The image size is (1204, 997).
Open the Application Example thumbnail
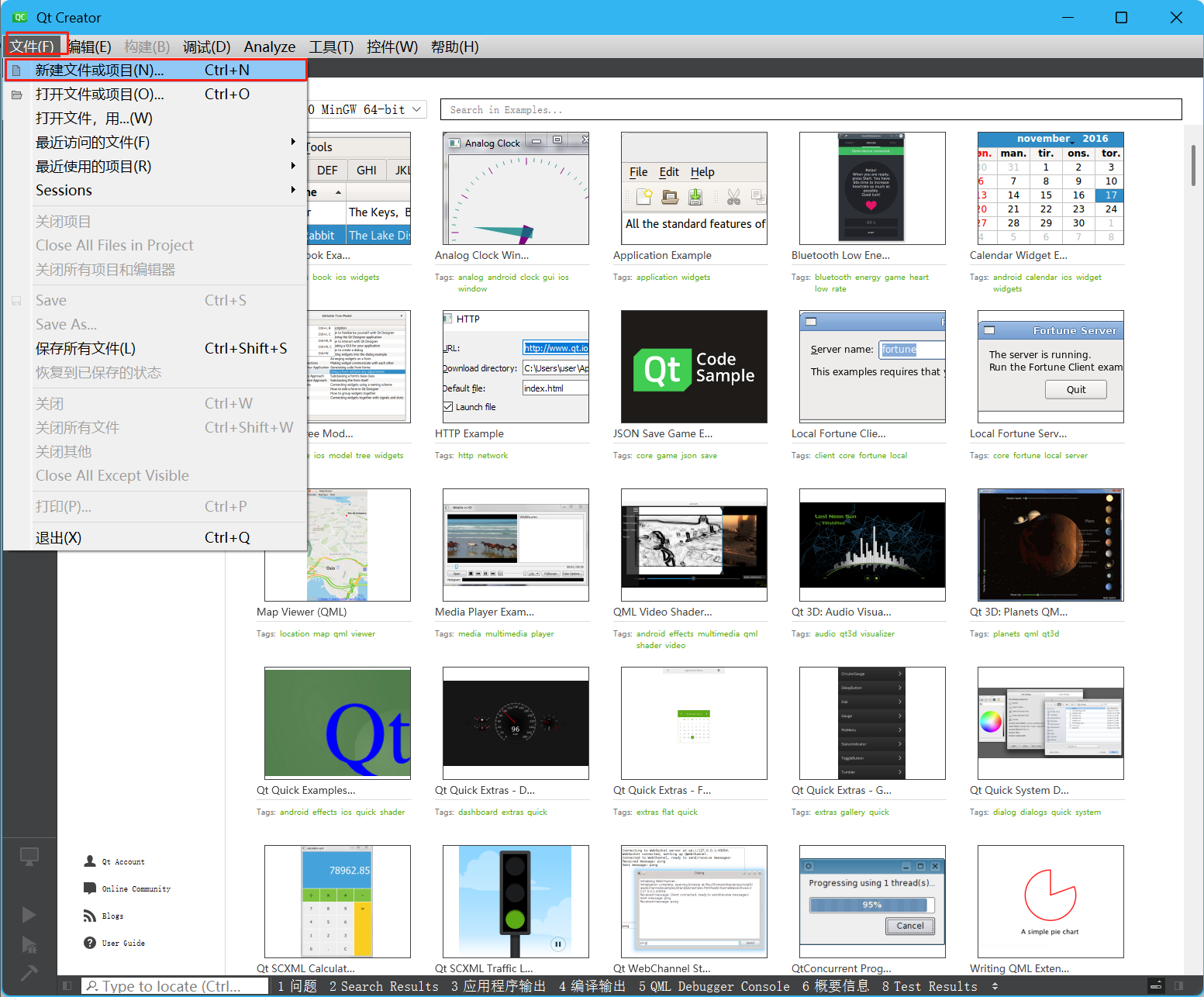pos(694,188)
